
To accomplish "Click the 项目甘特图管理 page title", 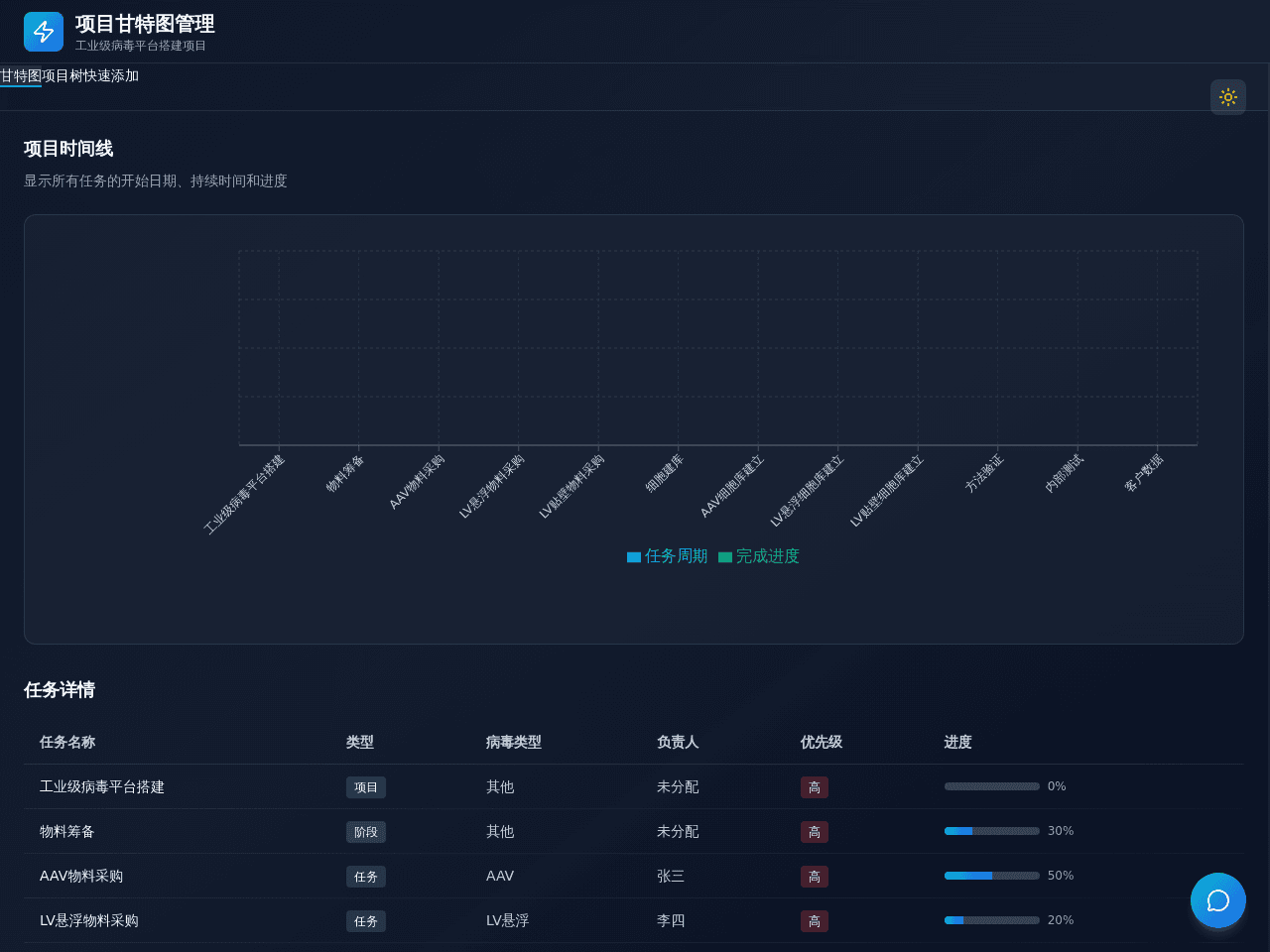I will pyautogui.click(x=145, y=24).
